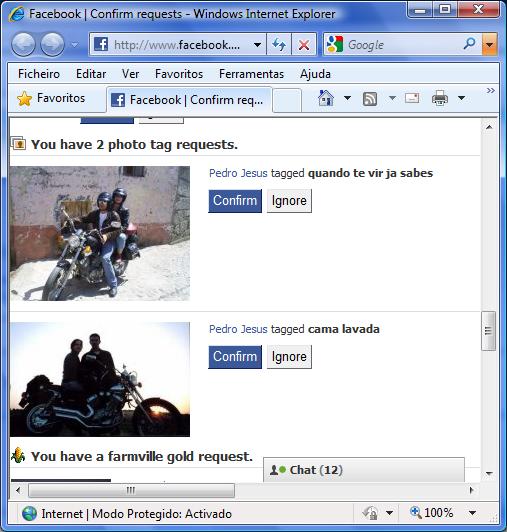
Task: Open the search provider options dropdown
Action: [489, 44]
